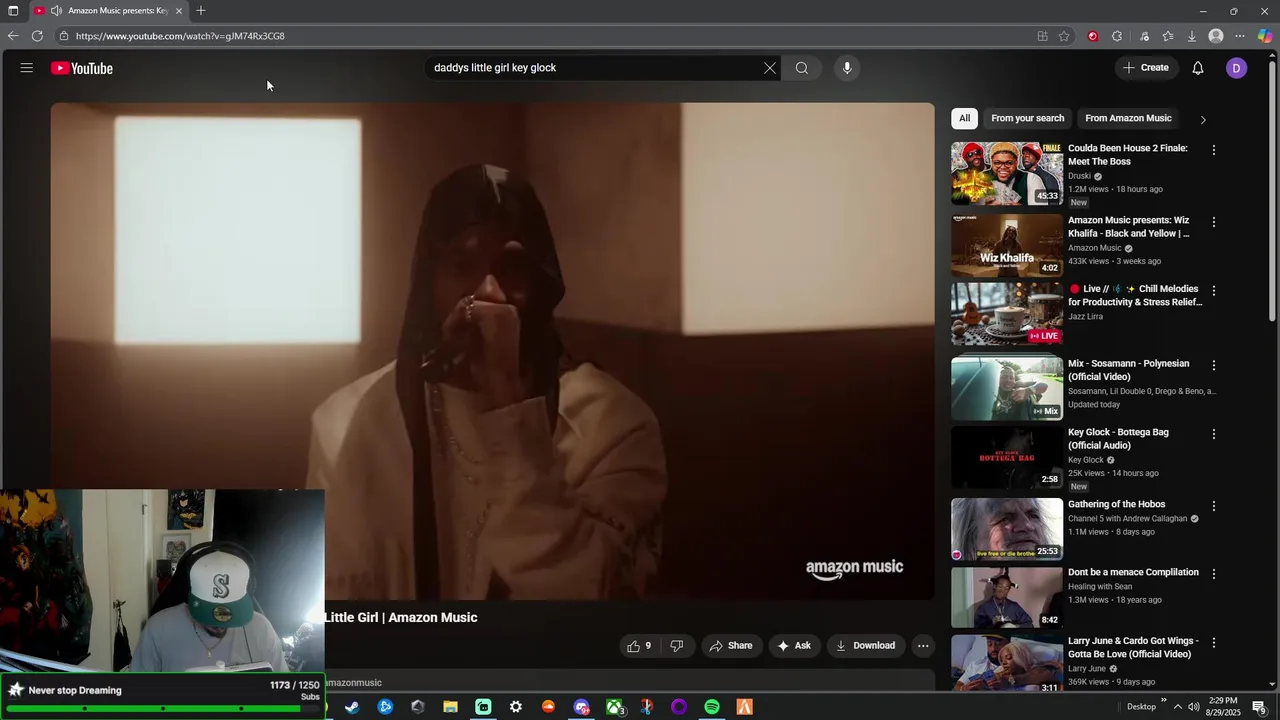The image size is (1280, 720).
Task: Open the Druski channel link
Action: (x=1079, y=176)
